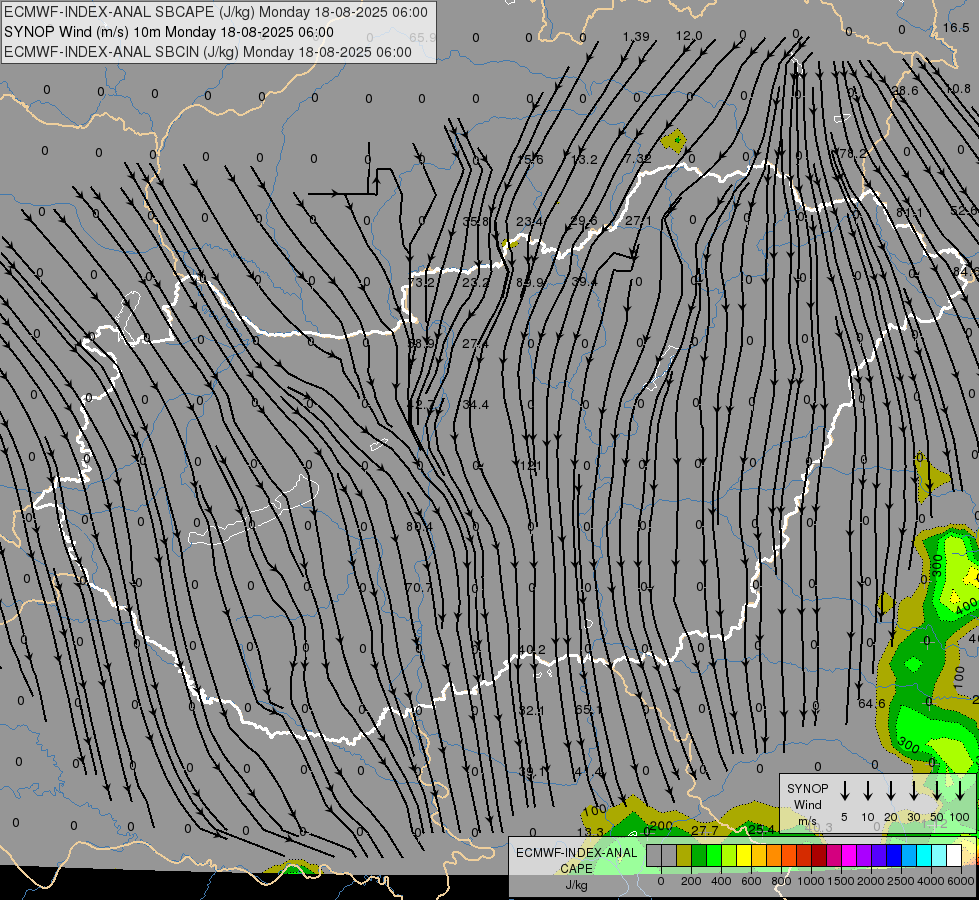
Task: Click the map value 15.6
Action: point(530,160)
